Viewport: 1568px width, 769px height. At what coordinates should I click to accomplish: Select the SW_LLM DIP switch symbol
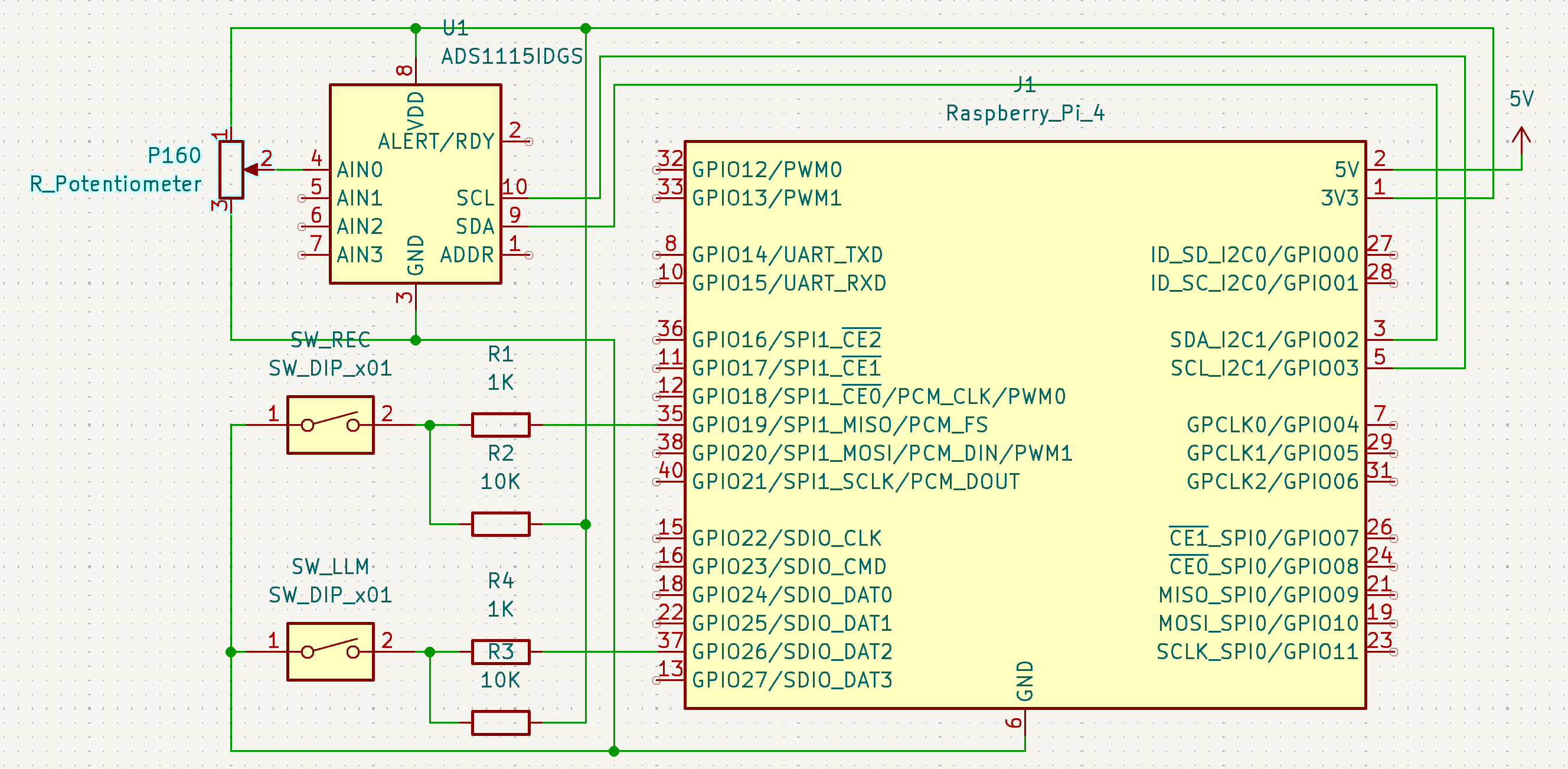click(330, 651)
